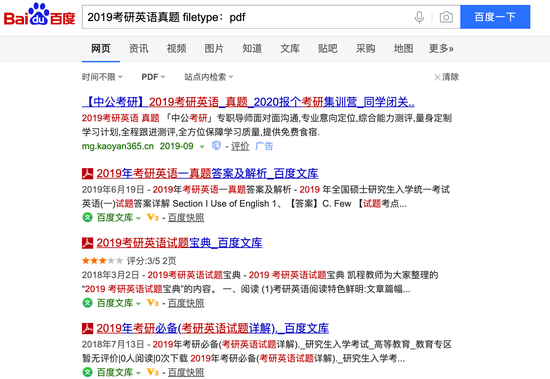The height and width of the screenshot is (379, 550).
Task: Switch to the 视频 tab
Action: point(176,48)
